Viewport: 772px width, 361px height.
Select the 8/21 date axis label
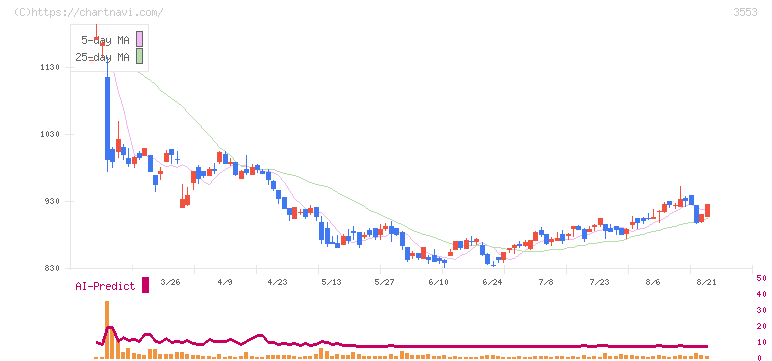tap(707, 282)
